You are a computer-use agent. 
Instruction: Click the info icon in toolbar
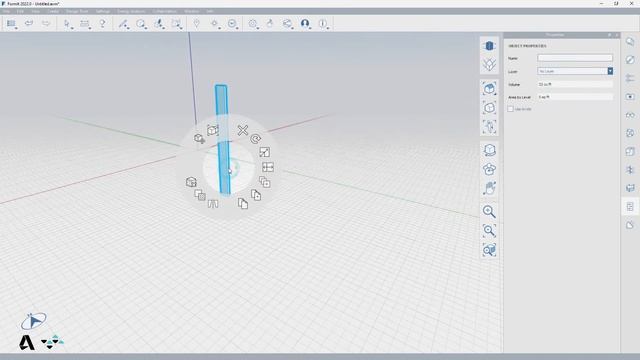coord(322,23)
